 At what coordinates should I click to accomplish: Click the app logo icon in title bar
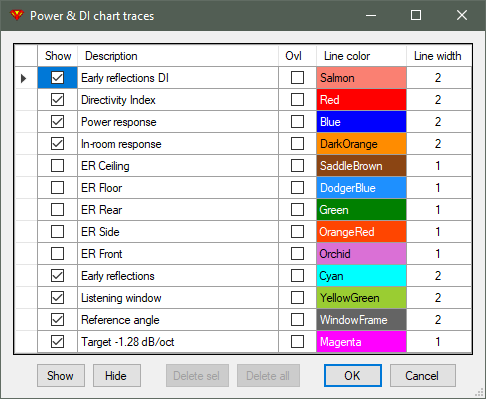point(16,15)
